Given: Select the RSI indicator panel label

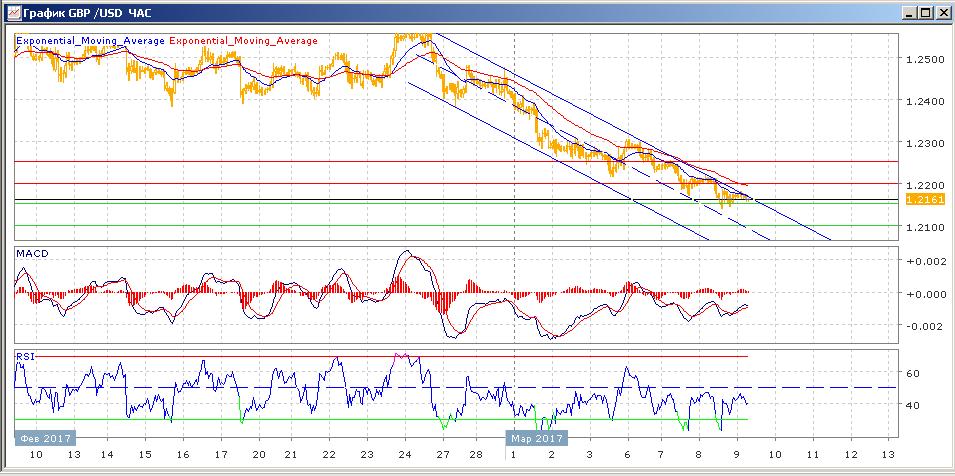Looking at the screenshot, I should [x=24, y=355].
